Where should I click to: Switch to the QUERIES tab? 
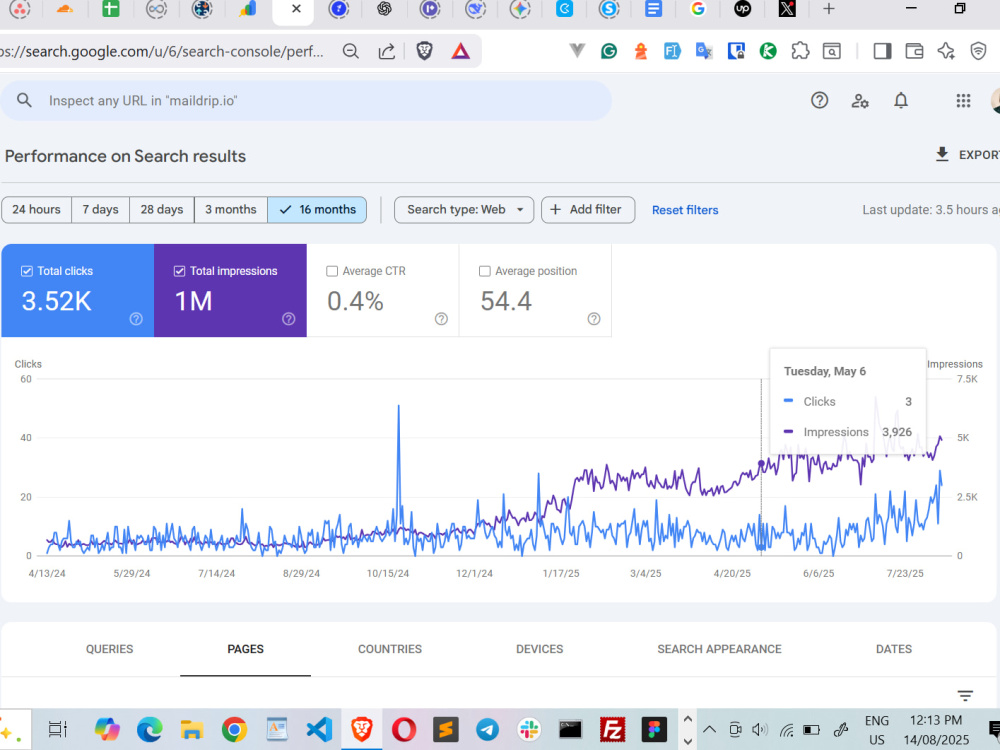[x=110, y=649]
